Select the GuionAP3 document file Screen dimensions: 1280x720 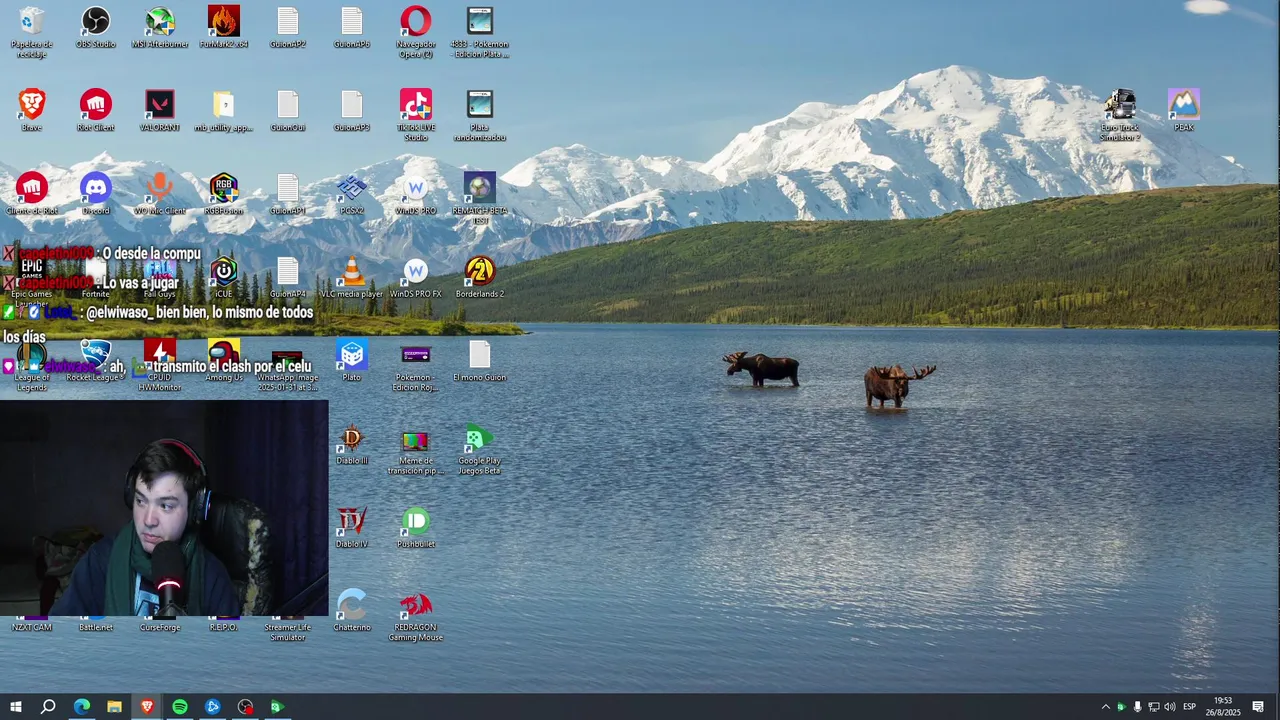[352, 110]
